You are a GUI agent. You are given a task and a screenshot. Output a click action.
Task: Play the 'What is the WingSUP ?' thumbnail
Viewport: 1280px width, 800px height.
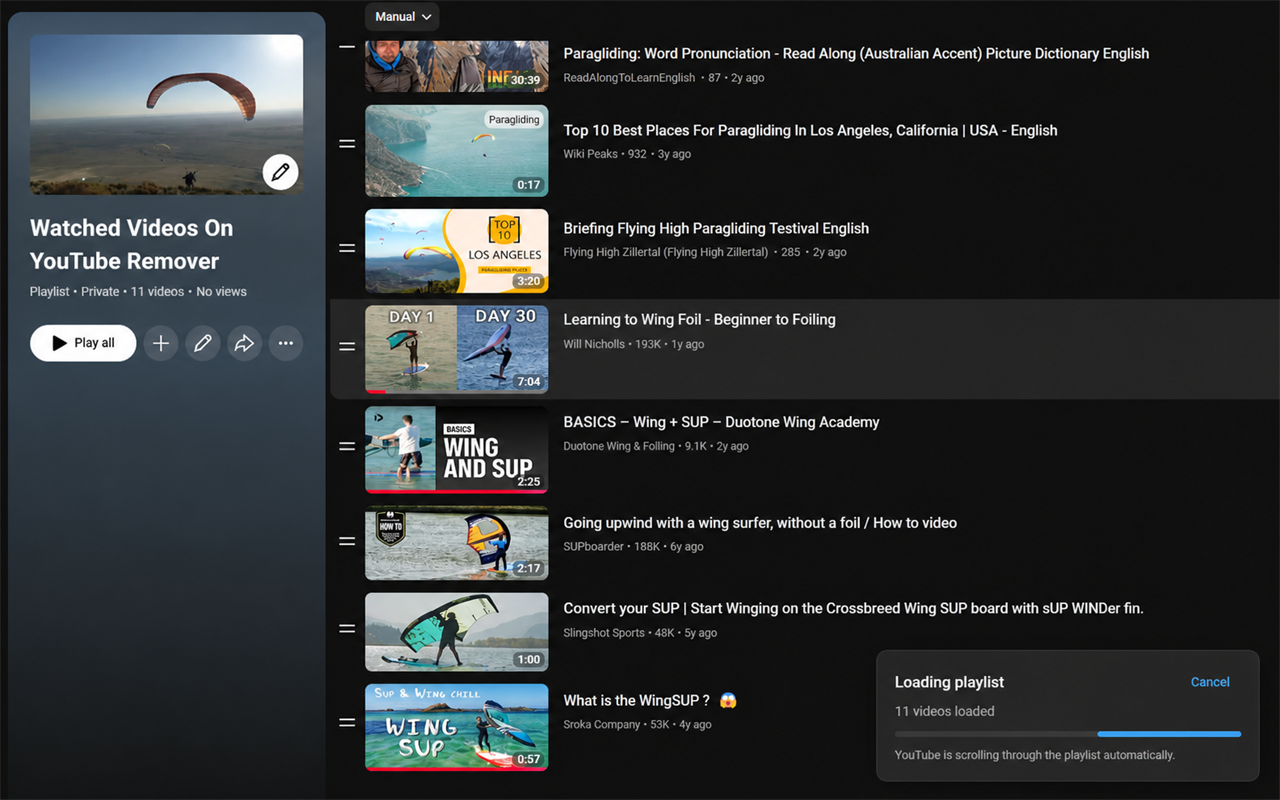click(x=457, y=727)
